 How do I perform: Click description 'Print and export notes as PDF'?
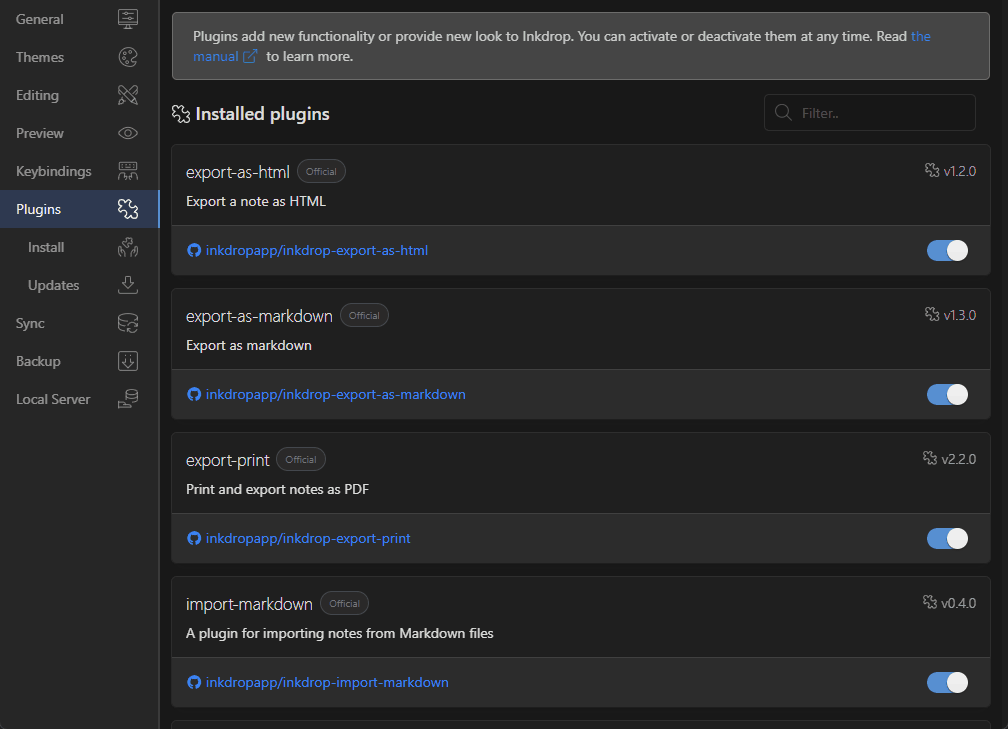[277, 489]
